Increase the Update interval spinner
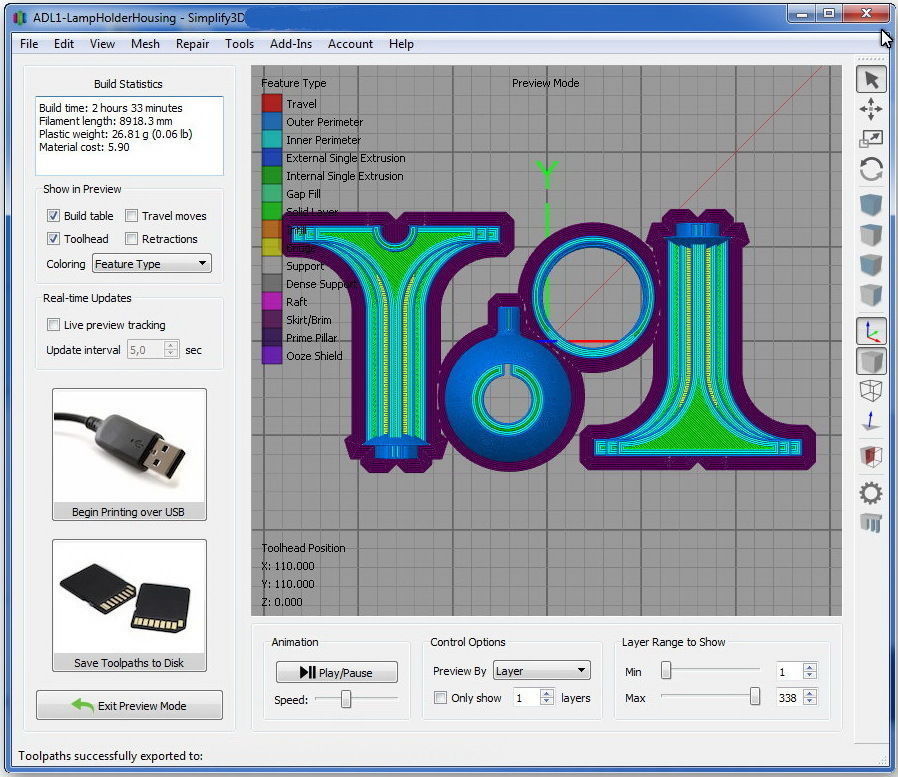 click(171, 345)
